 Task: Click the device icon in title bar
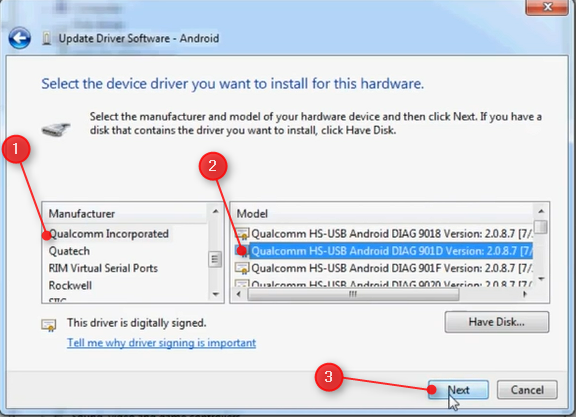(x=47, y=38)
